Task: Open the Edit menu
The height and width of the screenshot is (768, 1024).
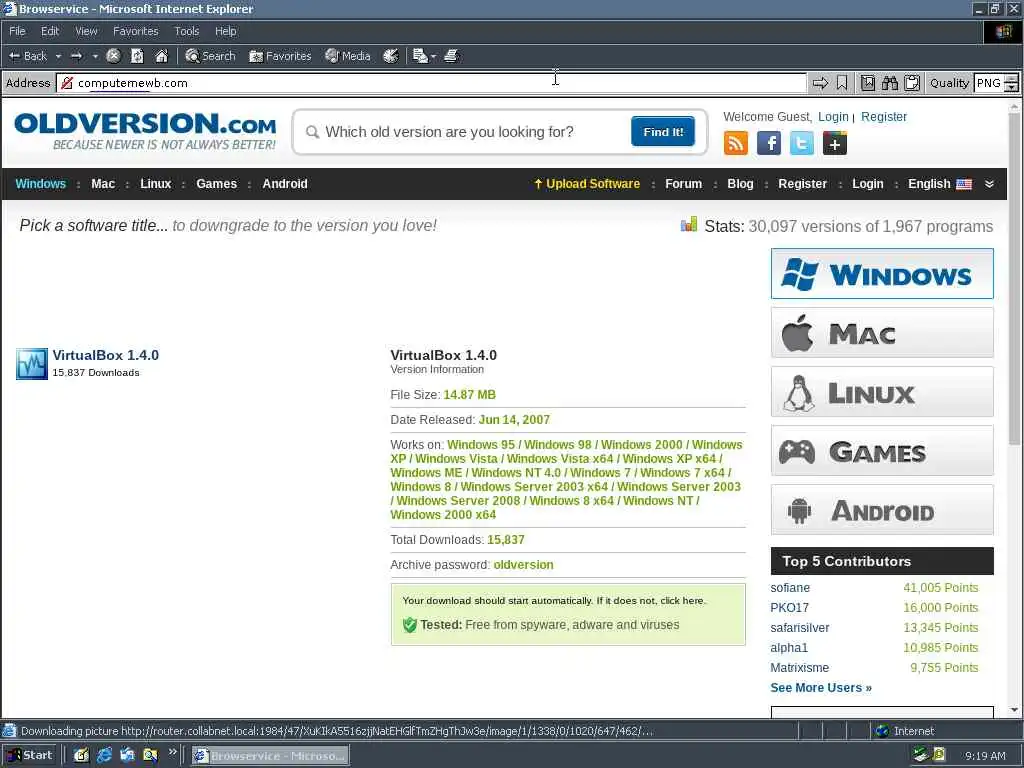Action: (50, 31)
